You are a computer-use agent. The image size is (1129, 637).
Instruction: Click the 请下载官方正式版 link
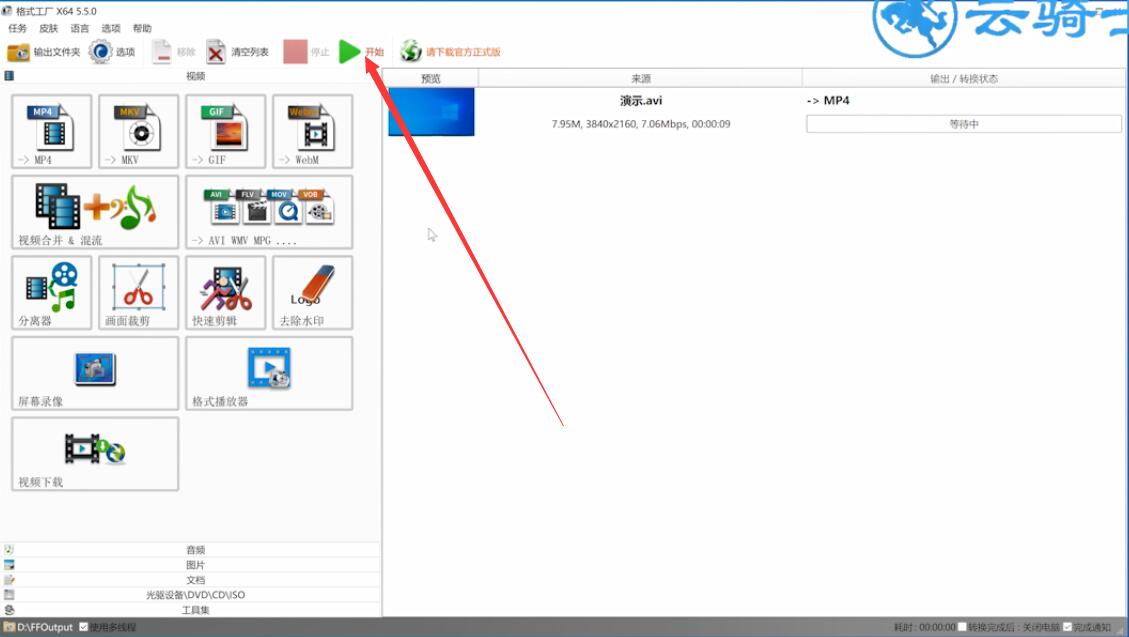tap(450, 52)
